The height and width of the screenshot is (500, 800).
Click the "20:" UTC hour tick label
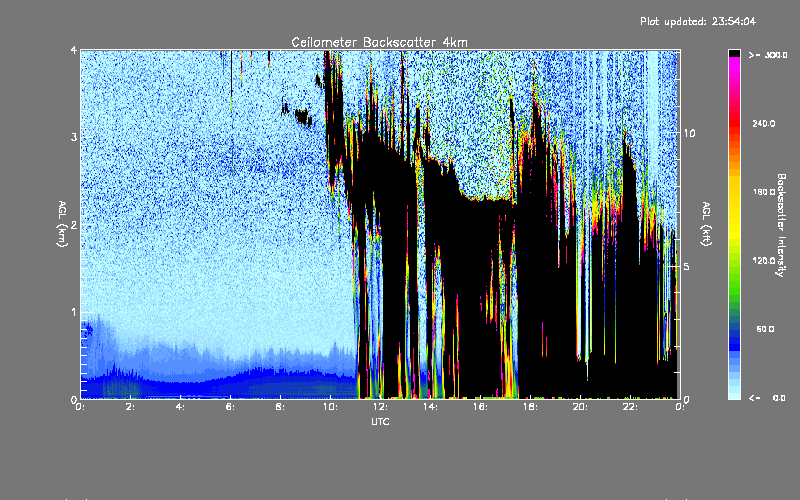pos(580,407)
